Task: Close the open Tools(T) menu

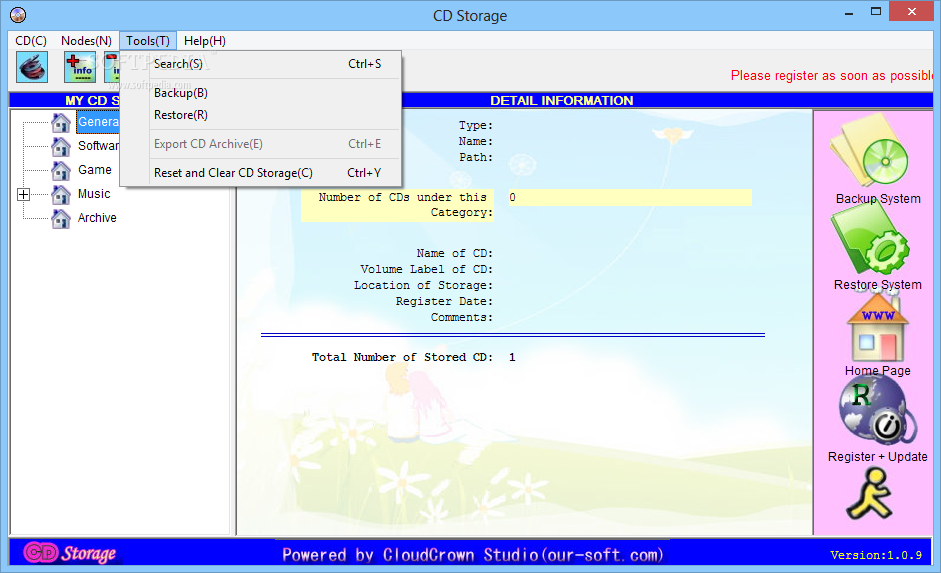Action: tap(148, 41)
